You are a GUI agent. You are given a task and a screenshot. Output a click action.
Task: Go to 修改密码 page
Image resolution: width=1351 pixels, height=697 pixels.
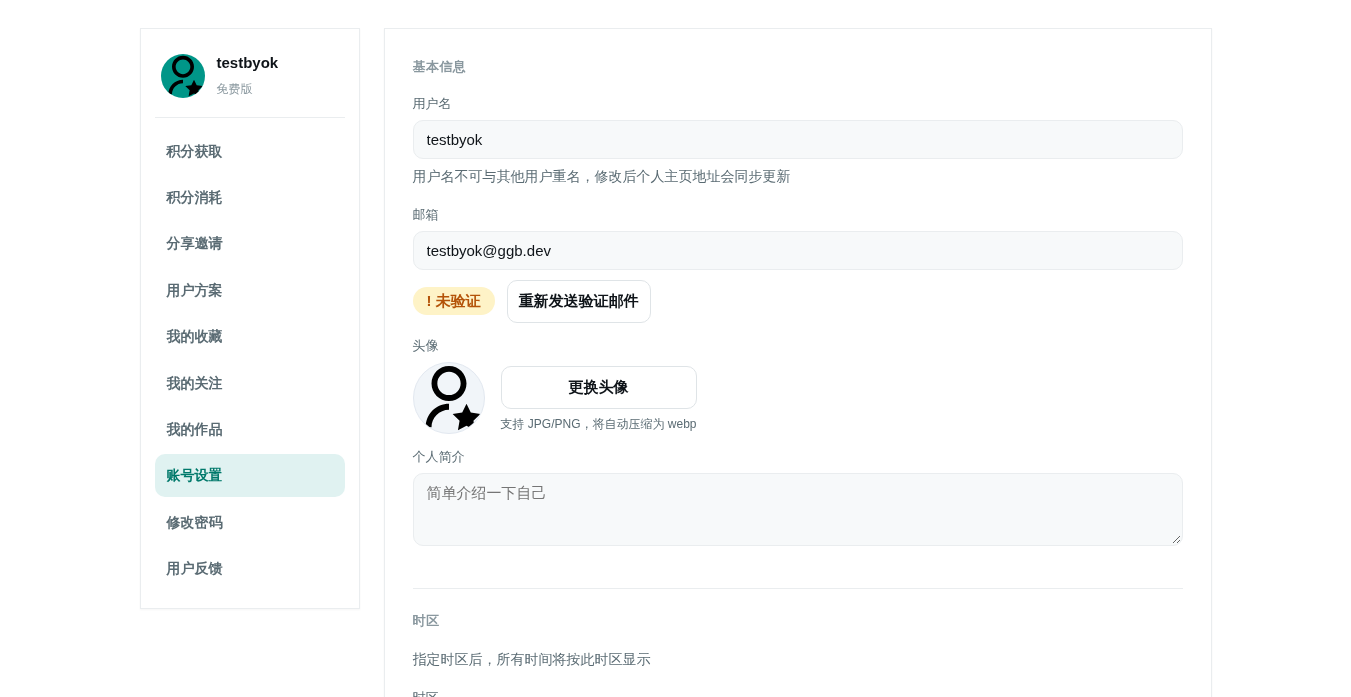pos(250,523)
